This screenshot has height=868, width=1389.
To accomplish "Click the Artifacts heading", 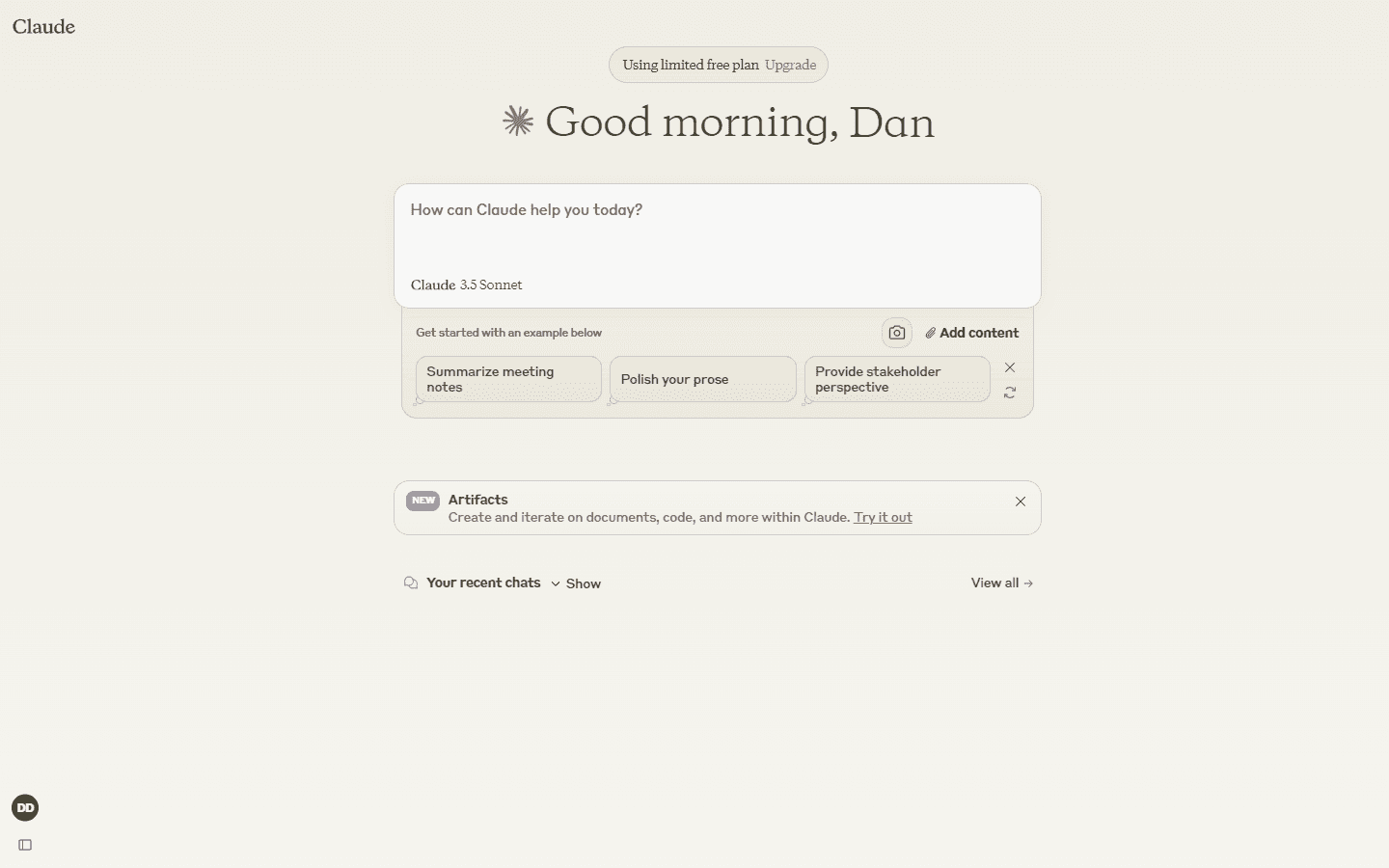I will point(477,500).
